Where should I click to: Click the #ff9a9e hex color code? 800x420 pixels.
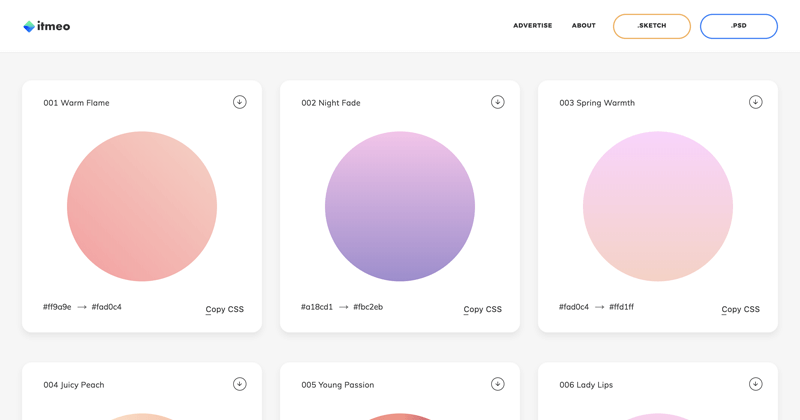point(57,307)
